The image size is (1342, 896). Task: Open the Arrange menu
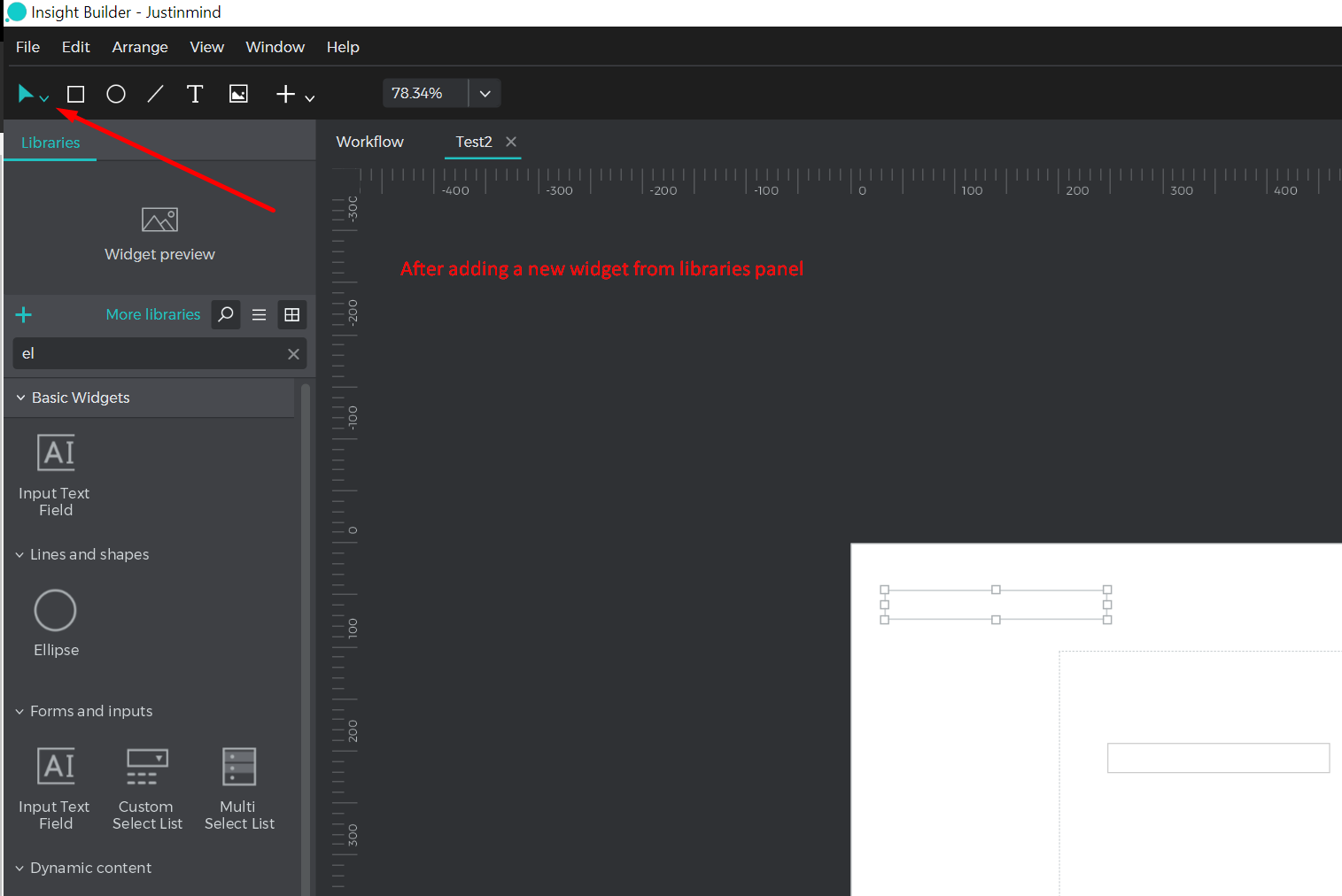140,47
